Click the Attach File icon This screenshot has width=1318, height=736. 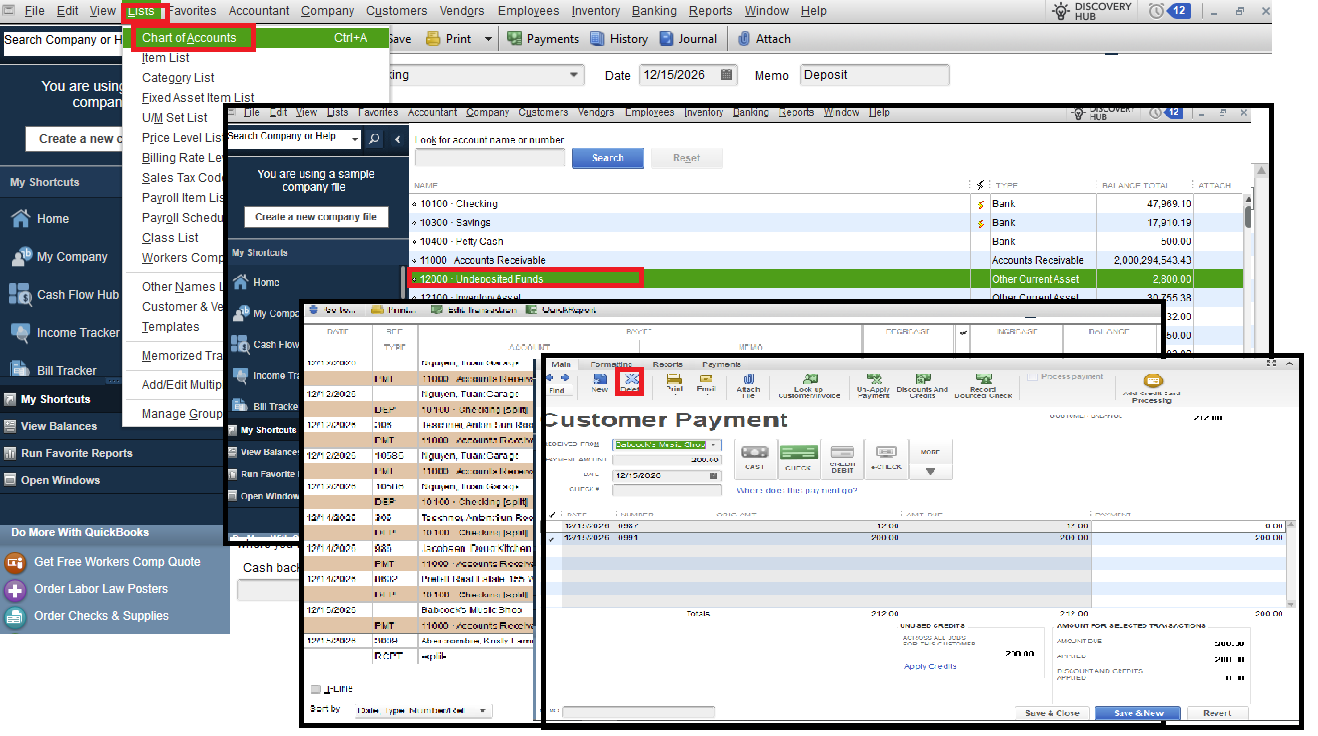click(x=748, y=381)
